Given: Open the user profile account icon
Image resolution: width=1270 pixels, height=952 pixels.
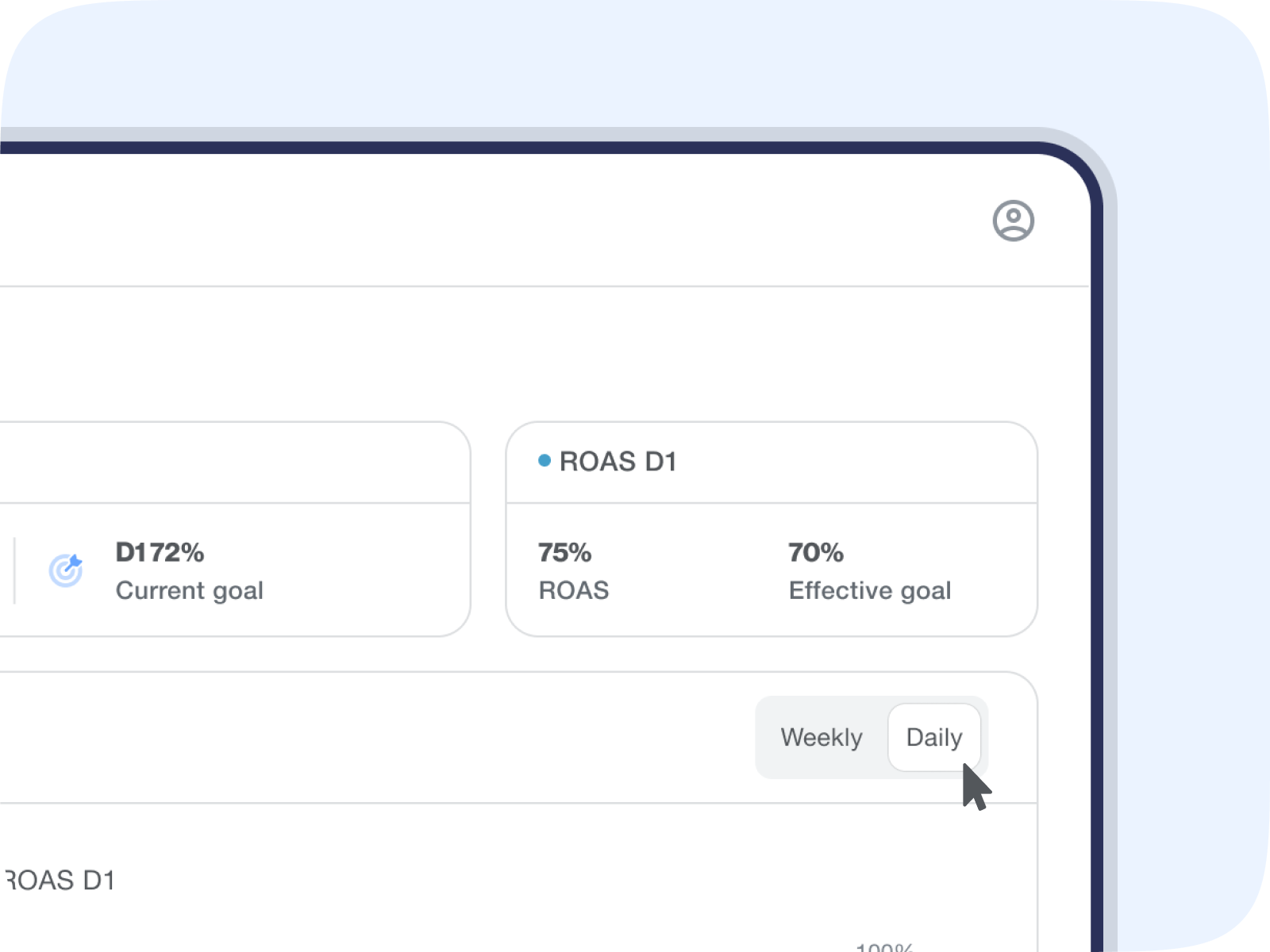Looking at the screenshot, I should (1013, 221).
